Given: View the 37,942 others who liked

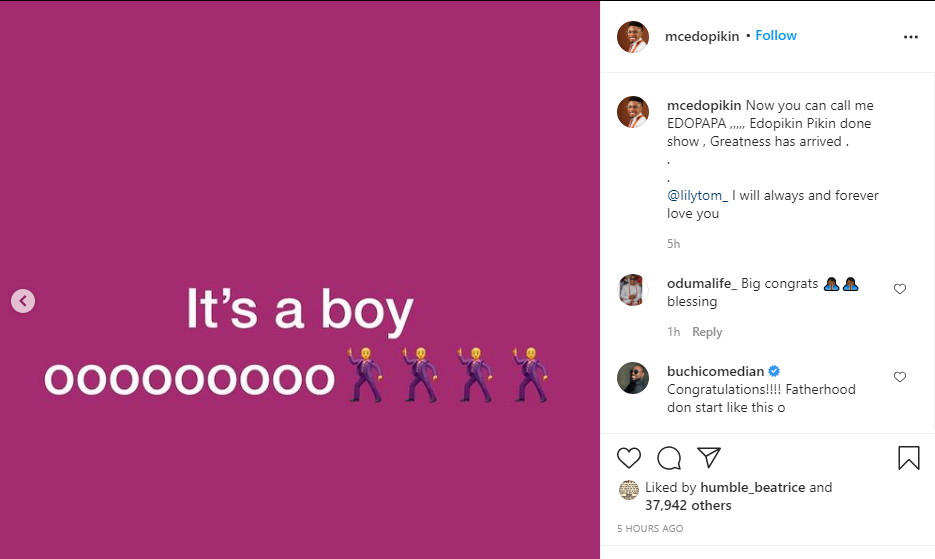Looking at the screenshot, I should point(687,506).
